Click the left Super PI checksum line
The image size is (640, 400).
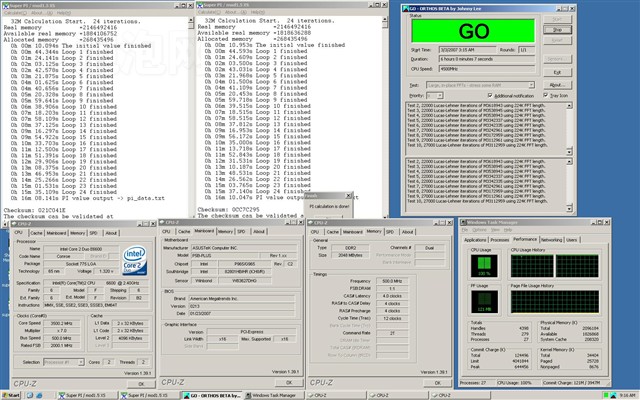[35, 210]
